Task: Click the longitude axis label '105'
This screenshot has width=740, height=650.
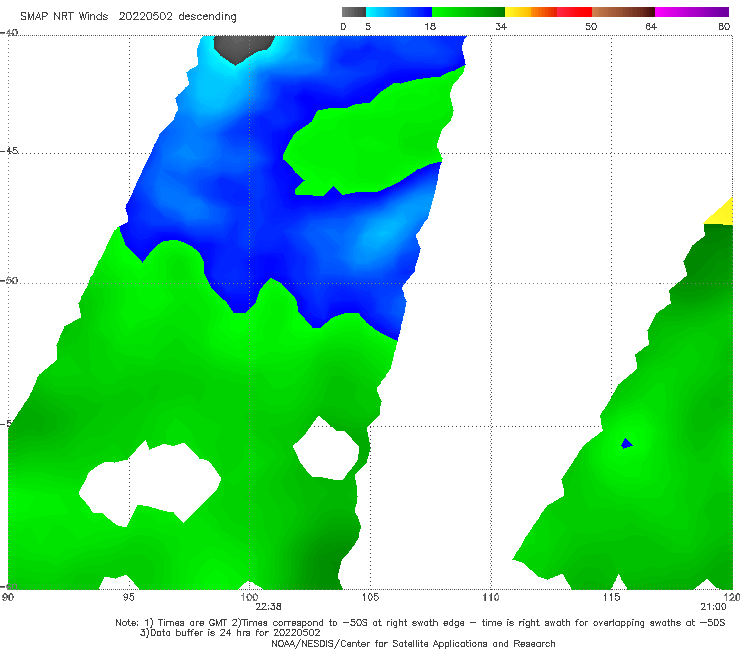Action: click(370, 597)
